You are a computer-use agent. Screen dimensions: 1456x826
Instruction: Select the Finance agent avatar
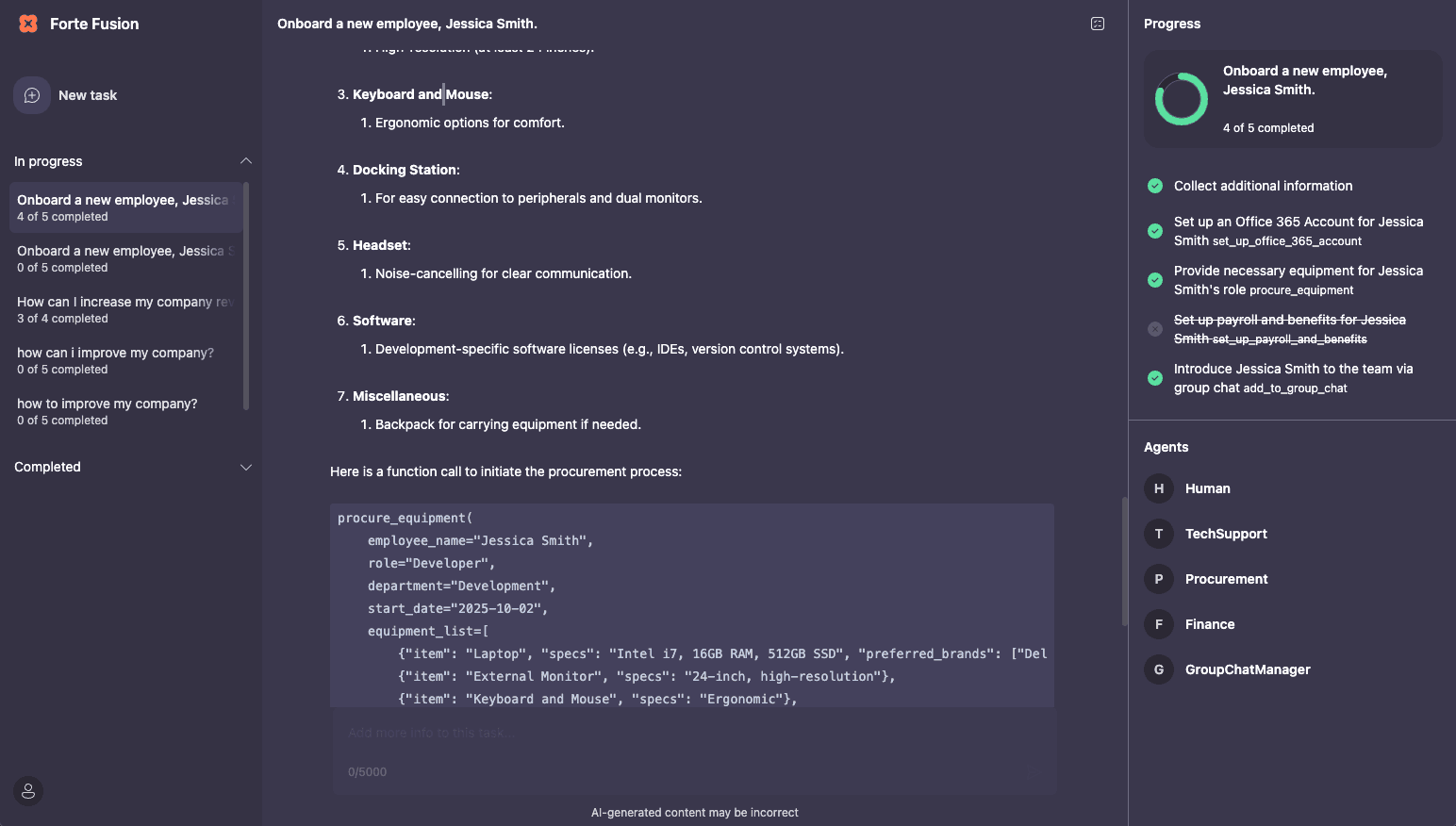[x=1158, y=624]
